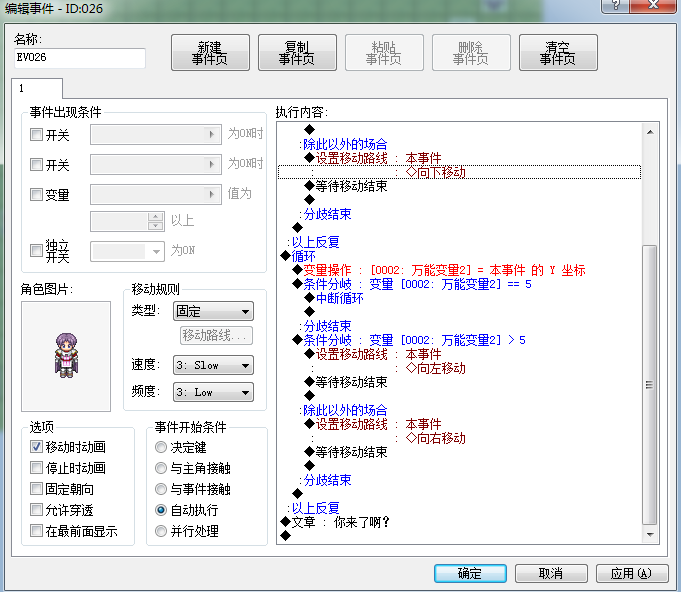
Task: Uncheck the 移动时动画 option
Action: 36,446
